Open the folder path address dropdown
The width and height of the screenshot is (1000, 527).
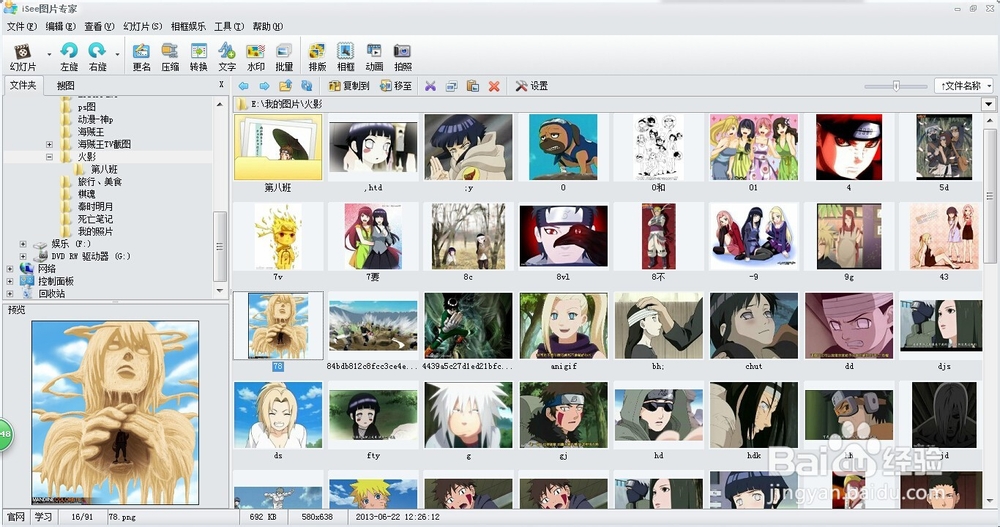pos(989,104)
